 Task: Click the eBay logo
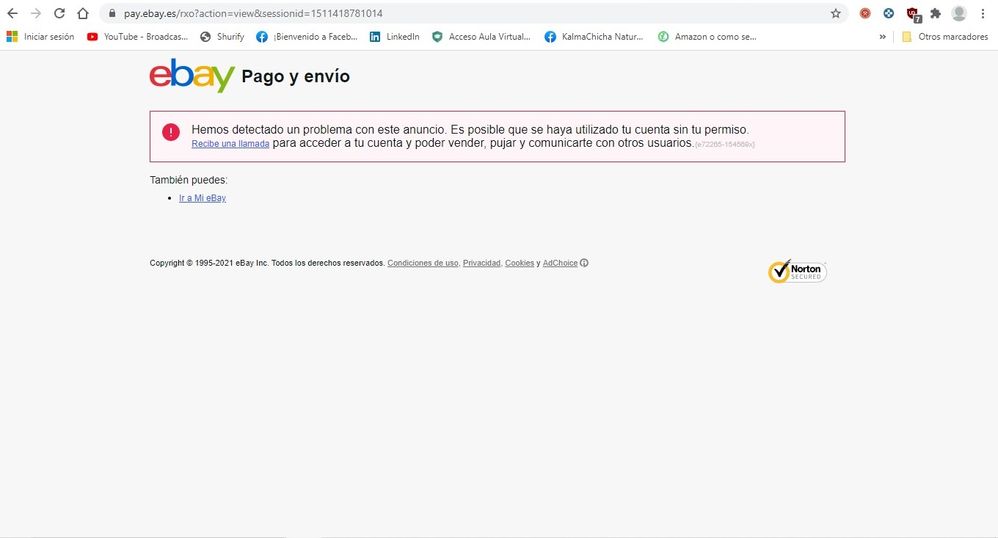pyautogui.click(x=192, y=76)
